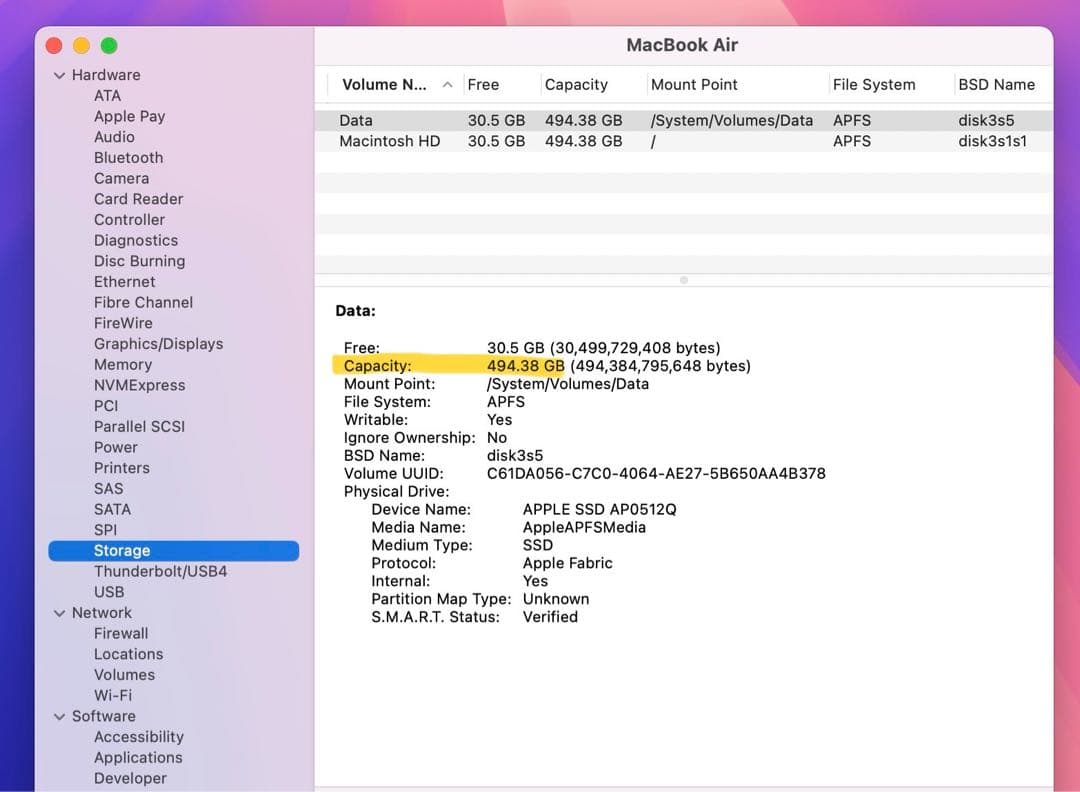The width and height of the screenshot is (1080, 792).
Task: Open Firewall network information
Action: [x=121, y=633]
